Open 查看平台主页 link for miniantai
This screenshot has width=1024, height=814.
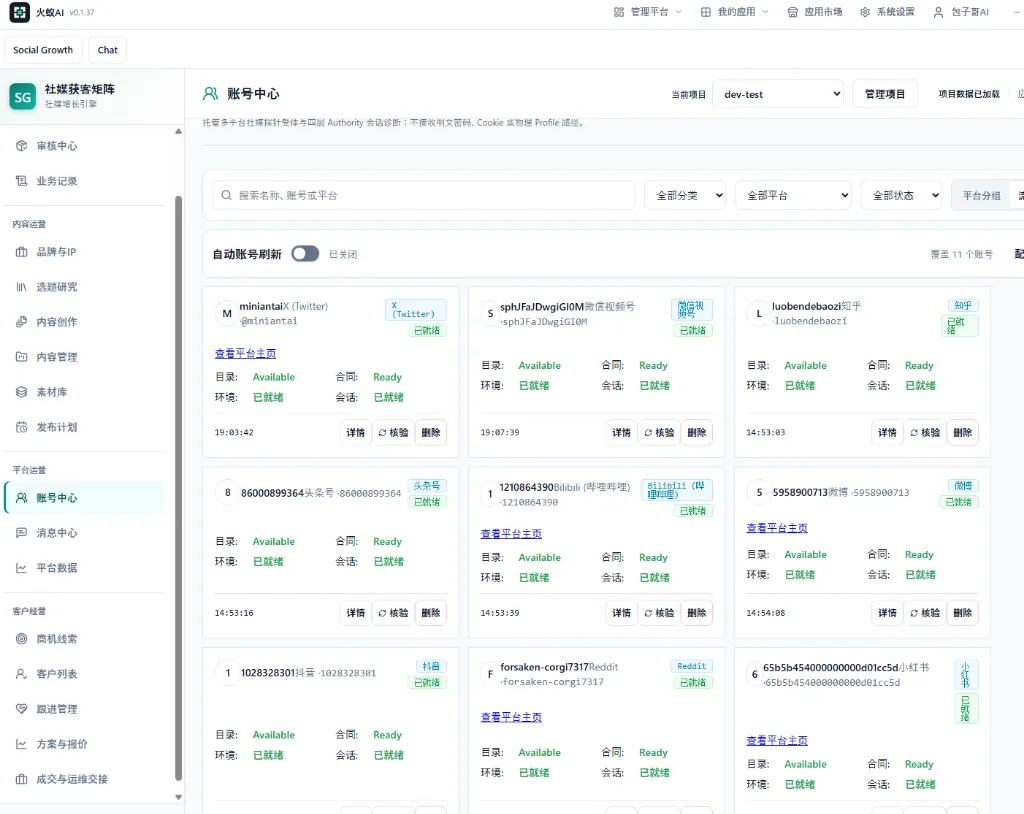tap(246, 353)
